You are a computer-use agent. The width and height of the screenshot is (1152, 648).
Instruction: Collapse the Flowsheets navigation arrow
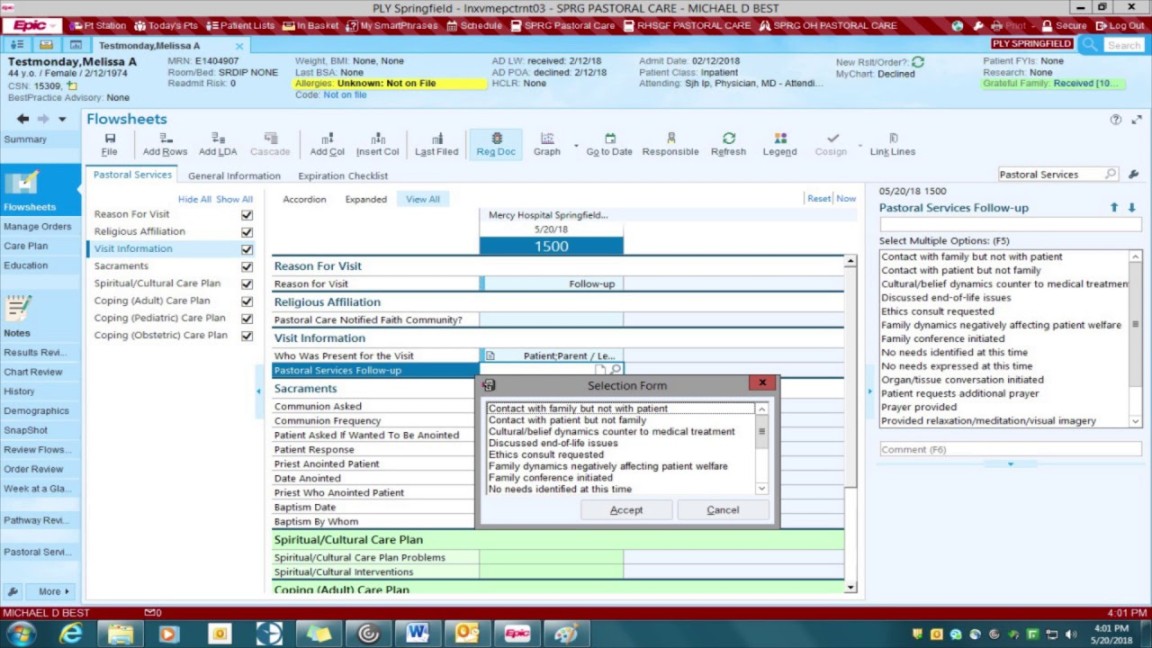click(x=21, y=119)
